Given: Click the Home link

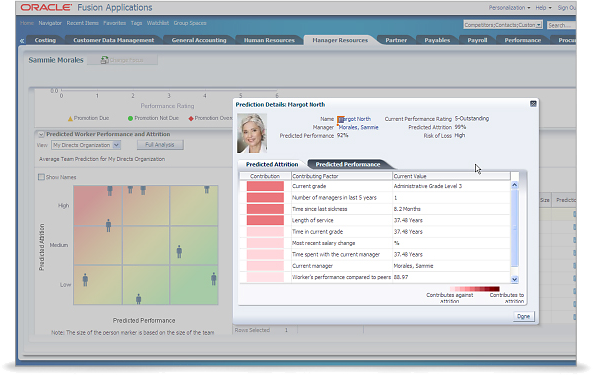Looking at the screenshot, I should pos(27,23).
